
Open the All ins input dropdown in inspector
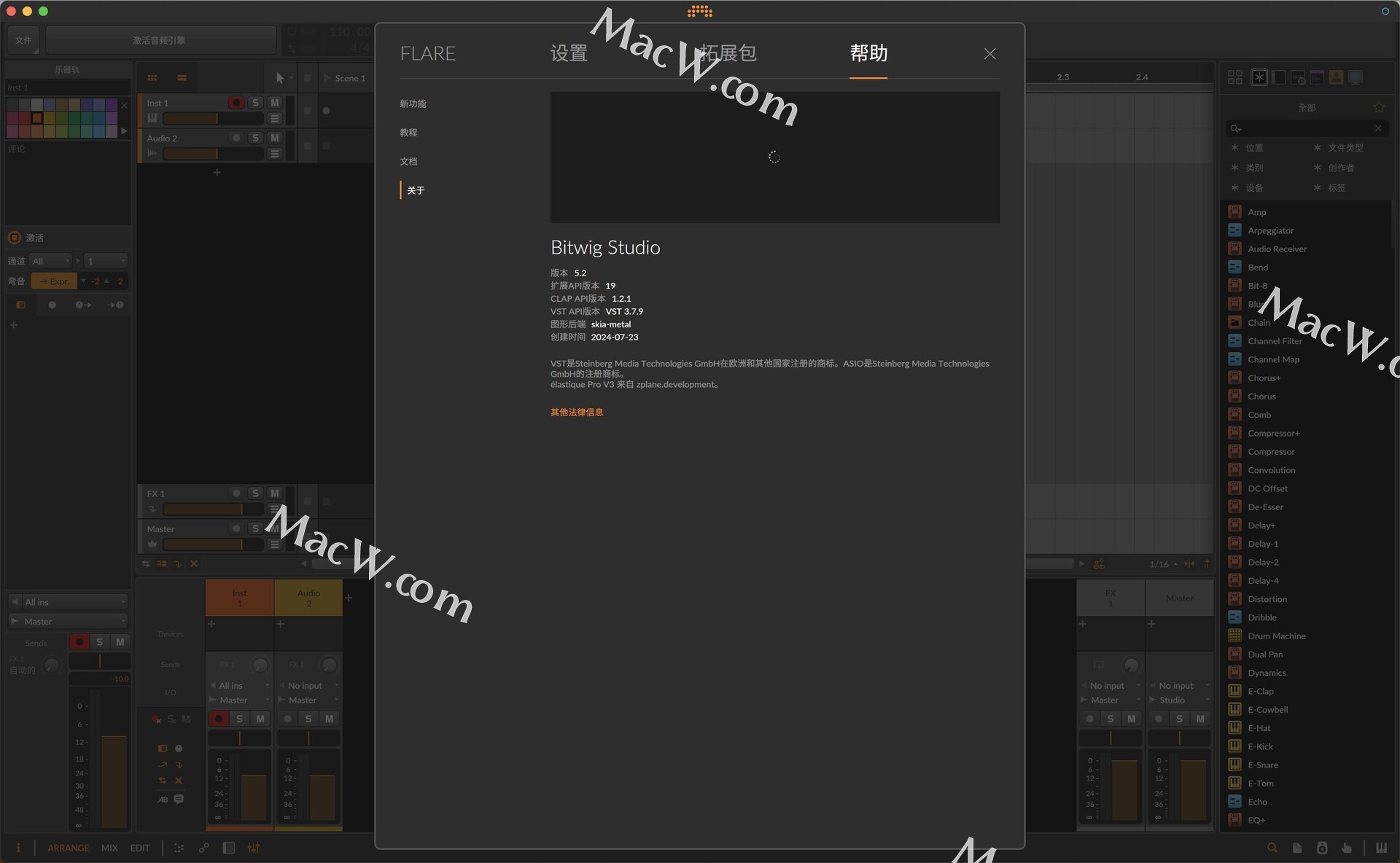coord(68,602)
